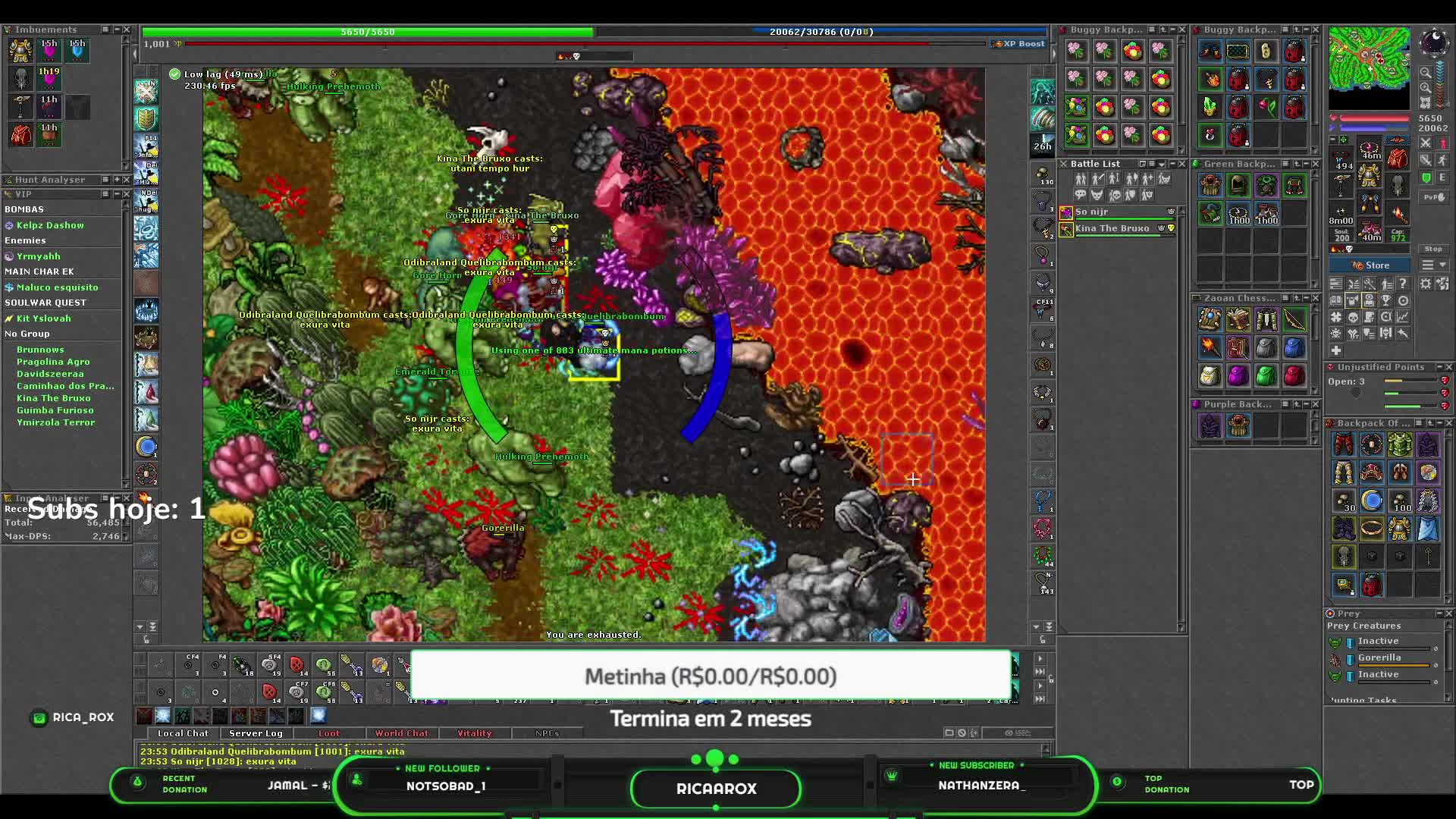Switch to the Server Log tab

click(256, 733)
